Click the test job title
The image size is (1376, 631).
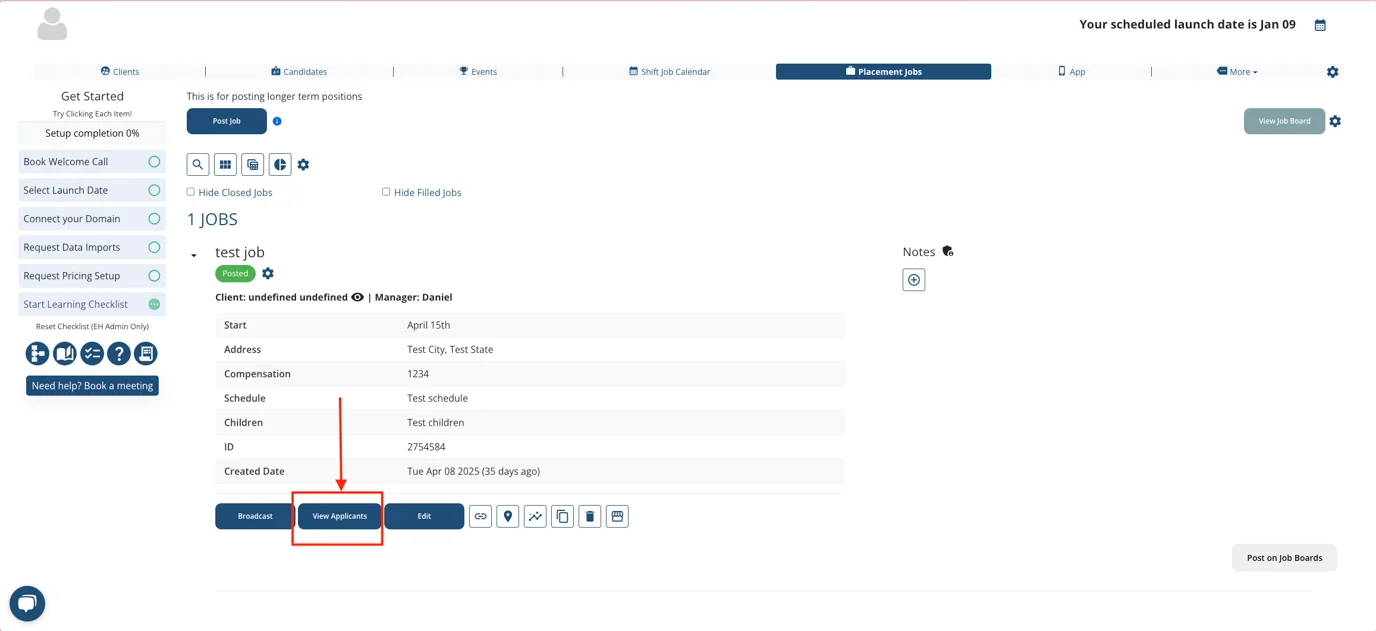click(x=240, y=252)
